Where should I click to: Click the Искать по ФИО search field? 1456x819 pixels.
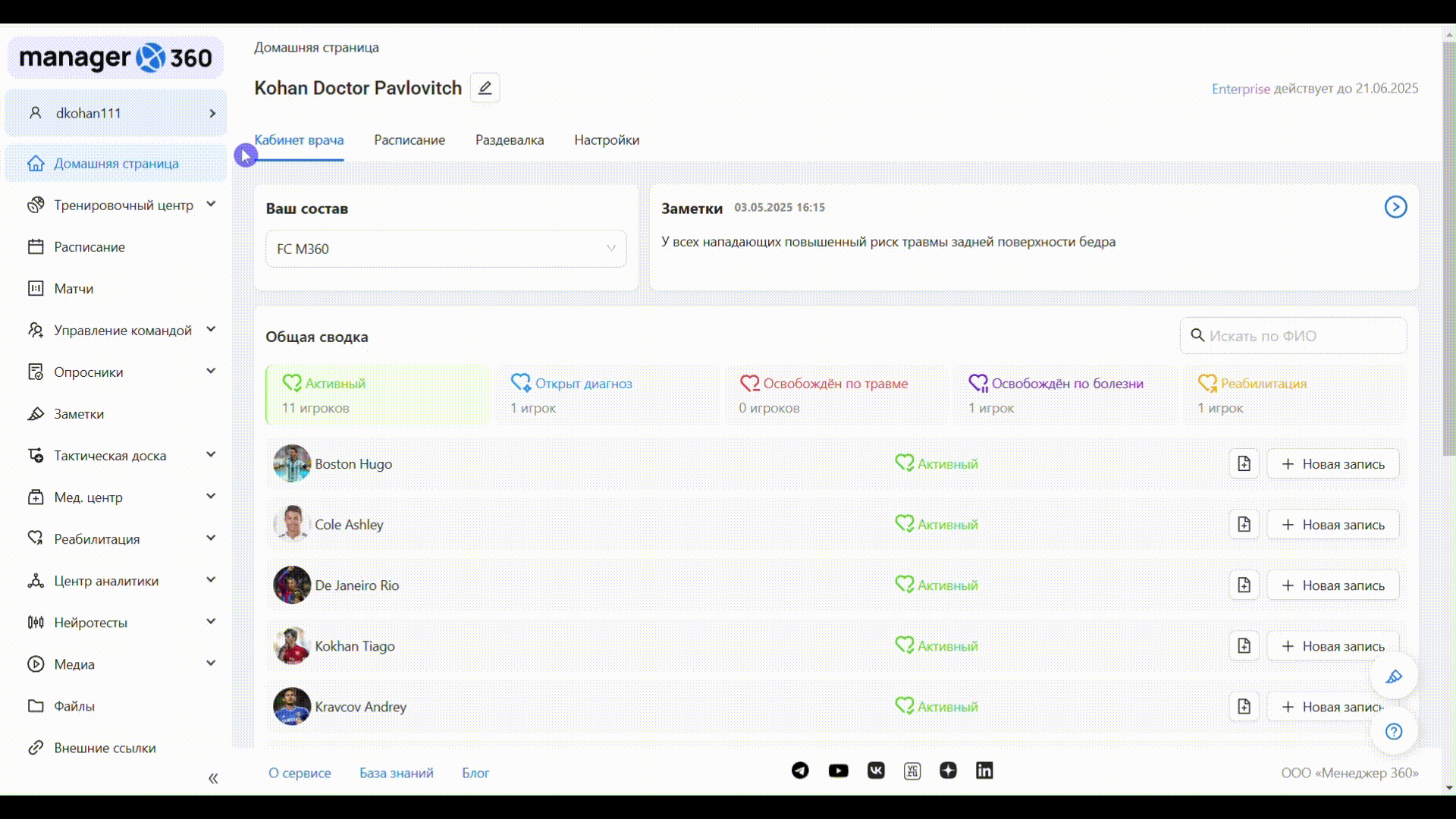click(x=1294, y=335)
